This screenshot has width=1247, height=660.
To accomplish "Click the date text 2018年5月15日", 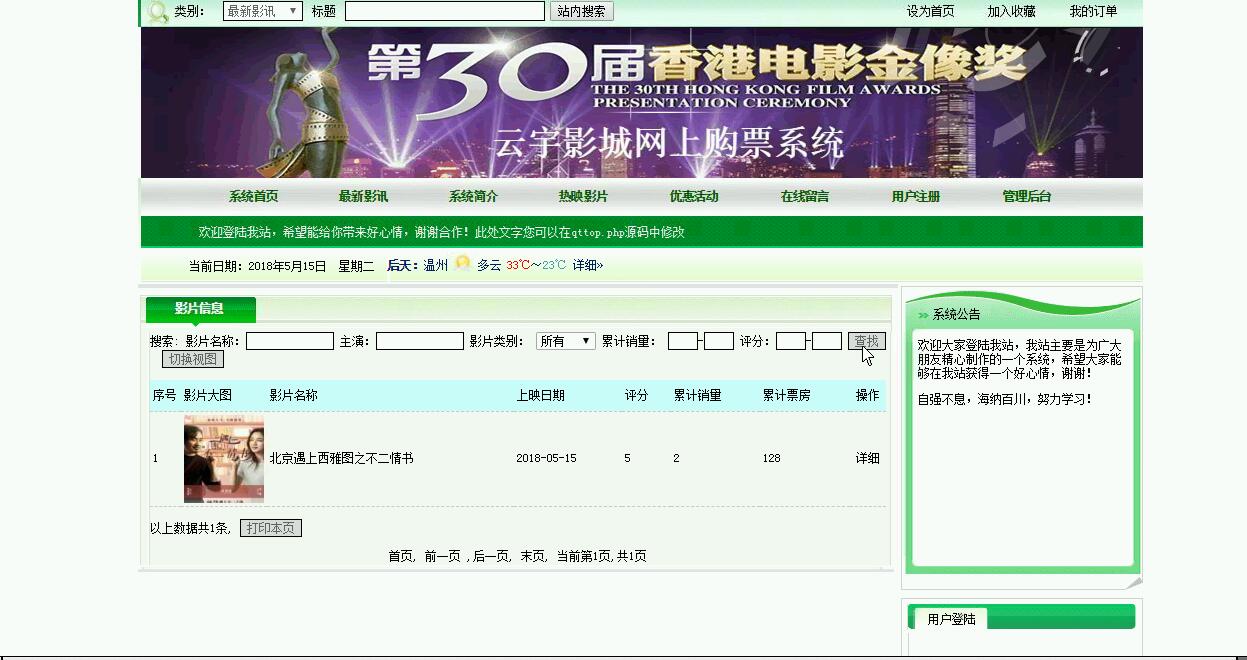I will [x=287, y=266].
